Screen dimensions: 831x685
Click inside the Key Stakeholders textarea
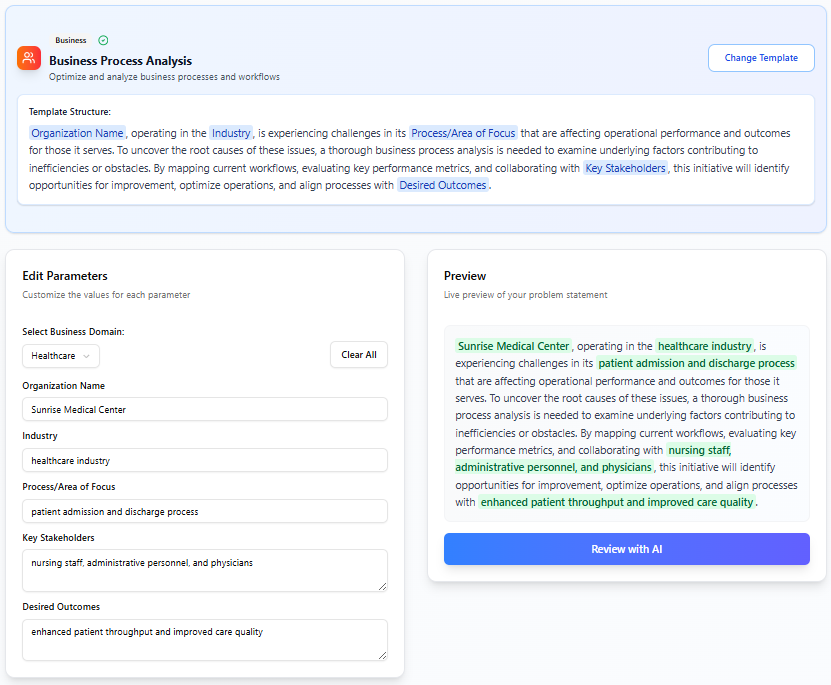click(204, 569)
